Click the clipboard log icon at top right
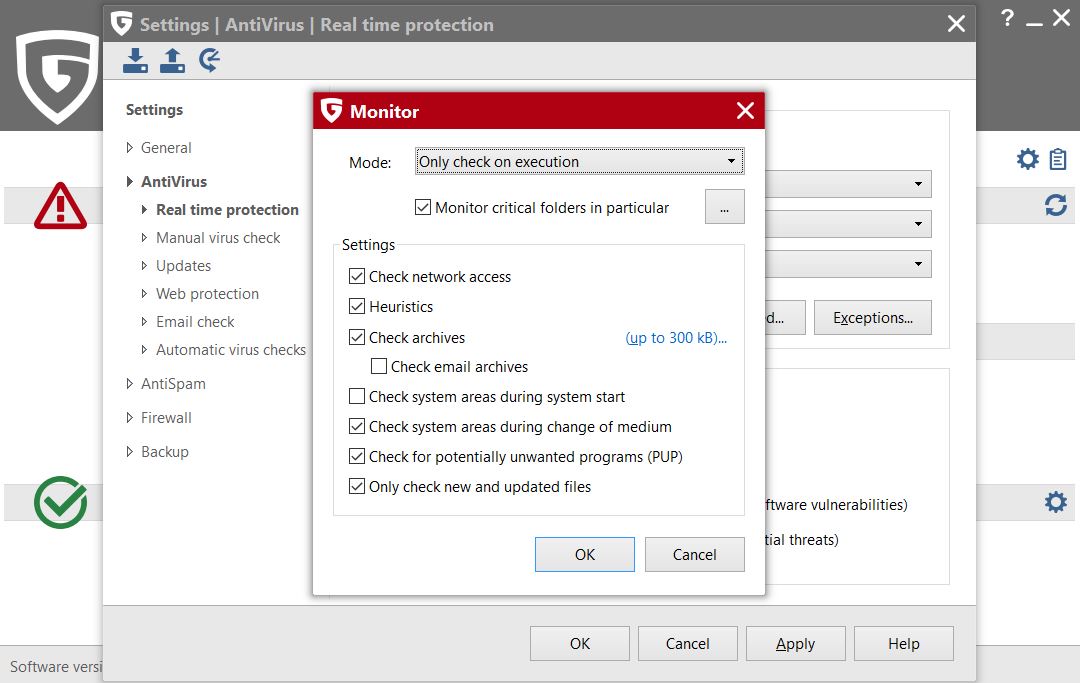 click(x=1058, y=159)
